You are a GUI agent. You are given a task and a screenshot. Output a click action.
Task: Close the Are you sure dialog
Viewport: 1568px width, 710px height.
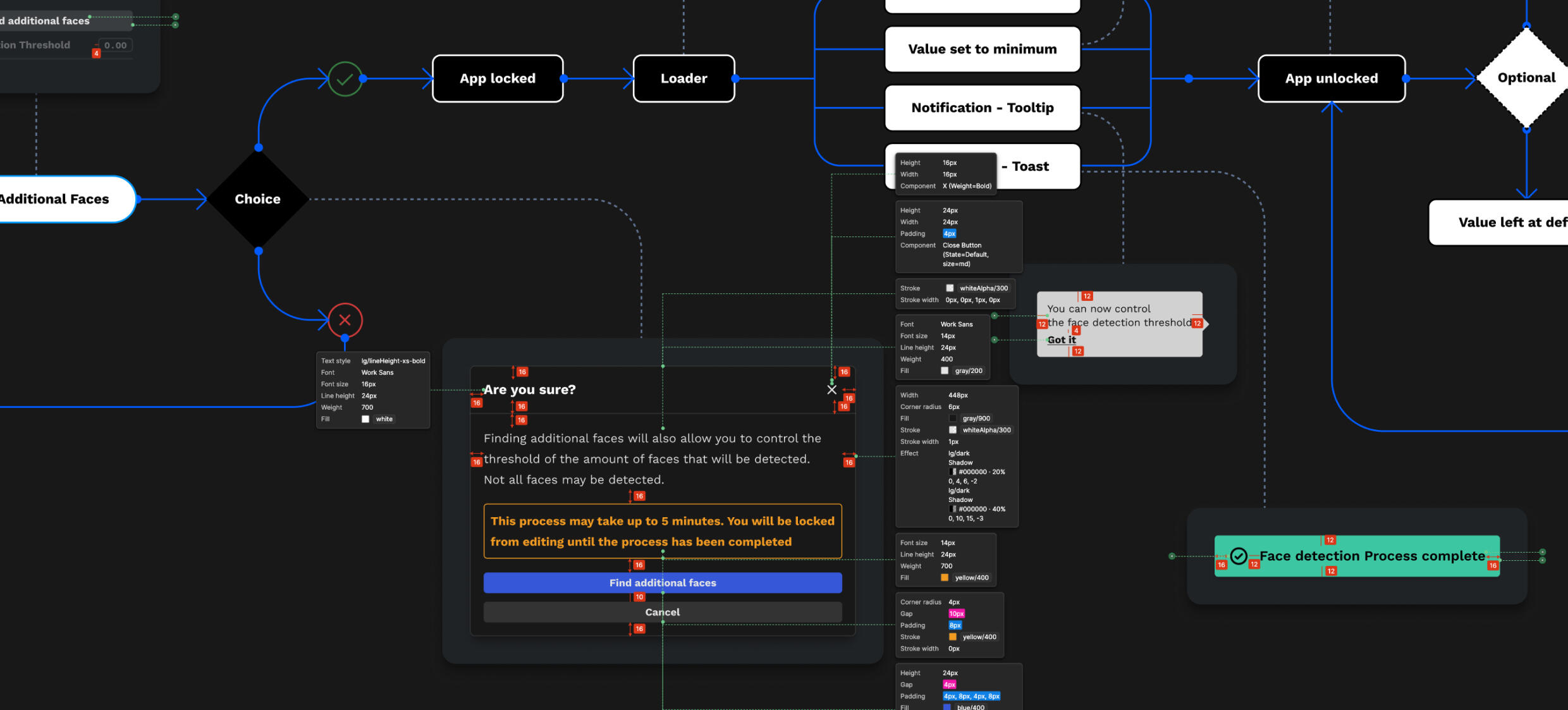(x=831, y=389)
